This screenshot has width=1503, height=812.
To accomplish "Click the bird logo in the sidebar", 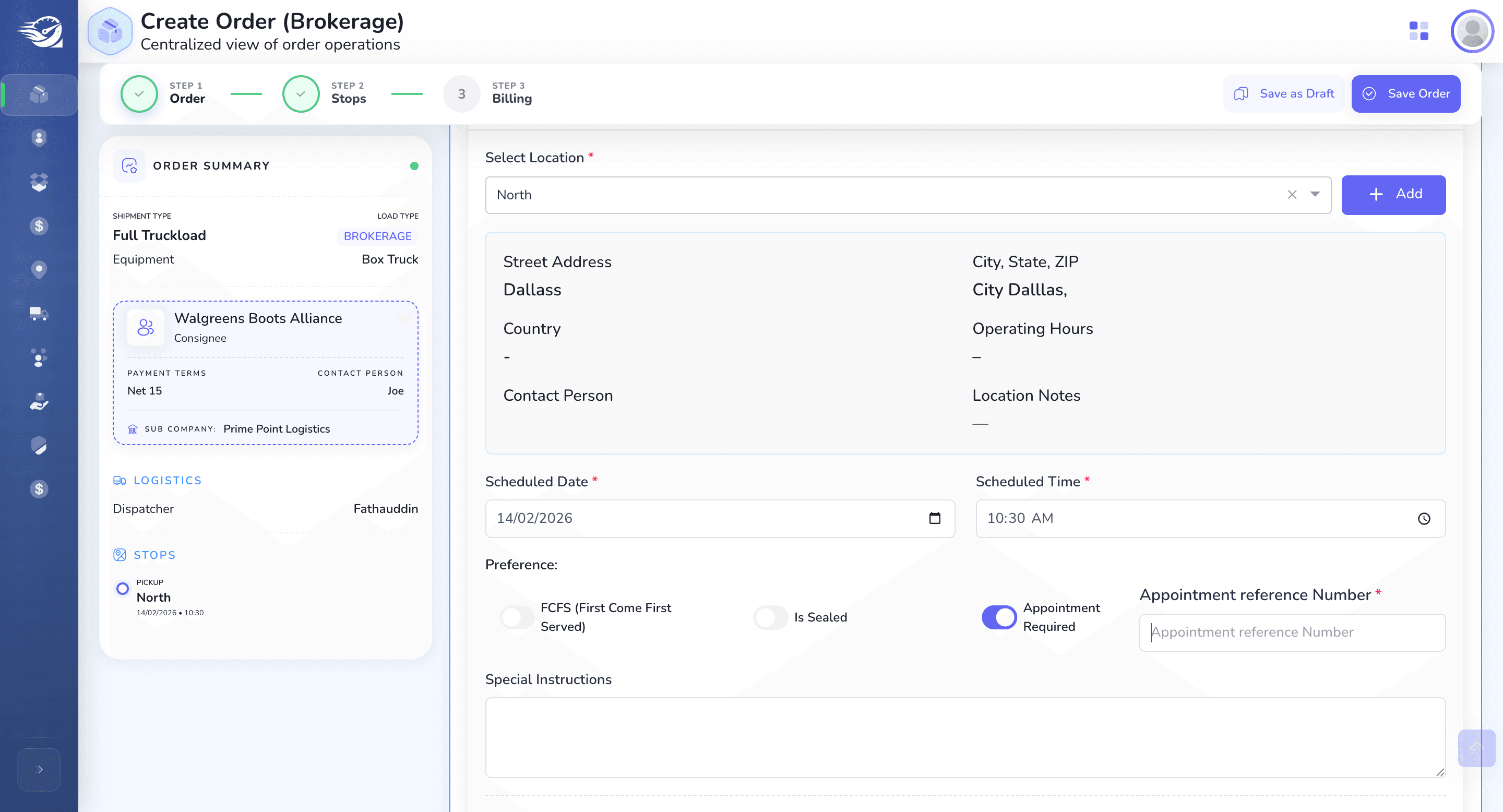I will click(x=40, y=31).
